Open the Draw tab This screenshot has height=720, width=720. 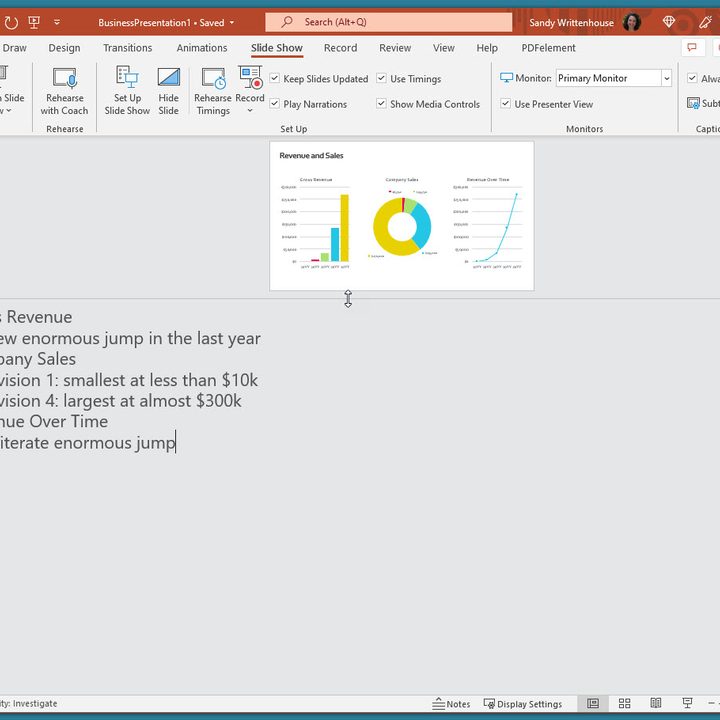(14, 48)
